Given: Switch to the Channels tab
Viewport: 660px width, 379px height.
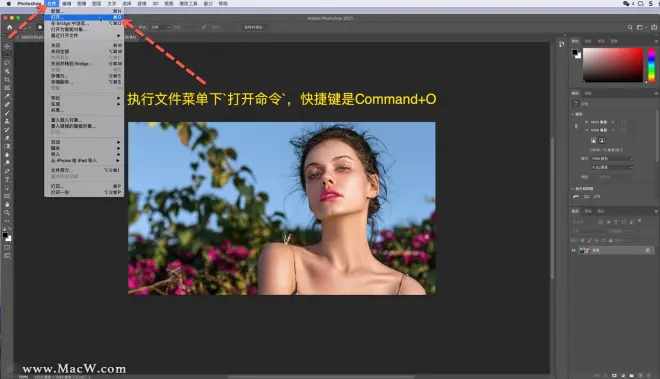Looking at the screenshot, I should pos(588,211).
